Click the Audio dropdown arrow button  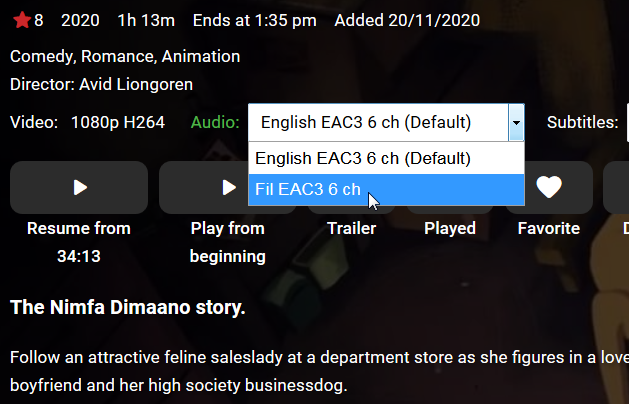pyautogui.click(x=516, y=123)
